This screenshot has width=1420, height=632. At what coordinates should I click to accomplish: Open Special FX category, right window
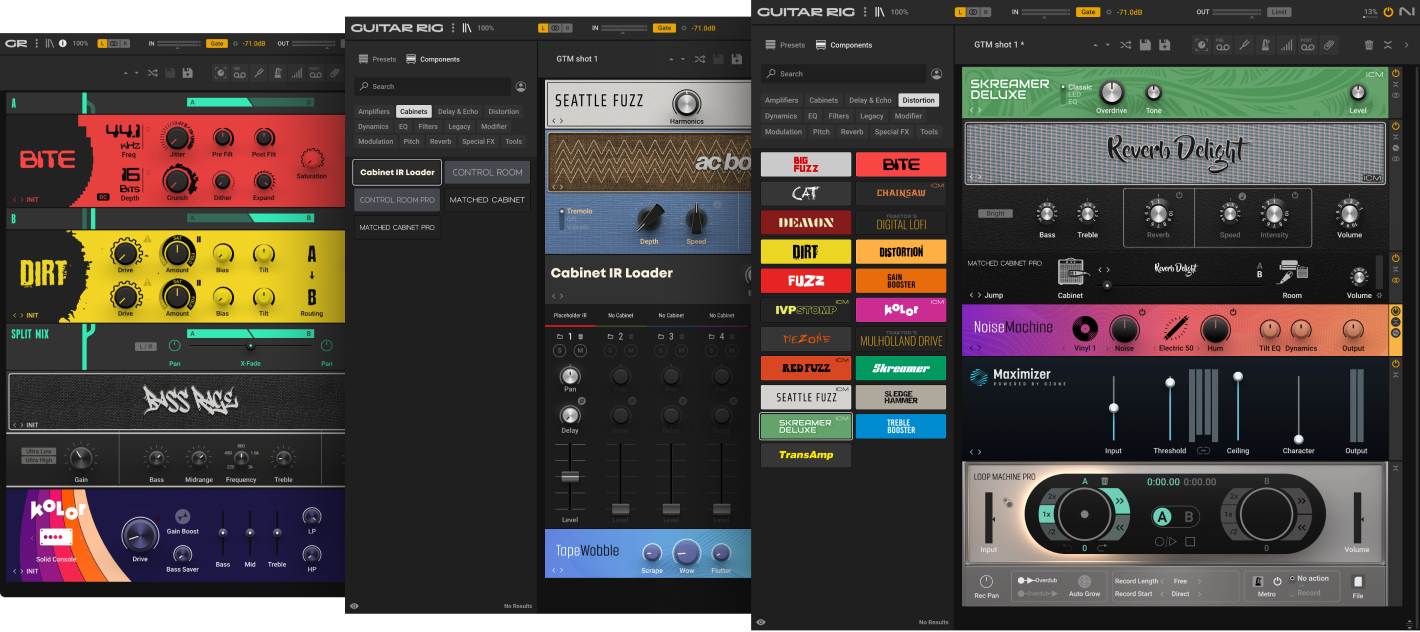pos(892,132)
